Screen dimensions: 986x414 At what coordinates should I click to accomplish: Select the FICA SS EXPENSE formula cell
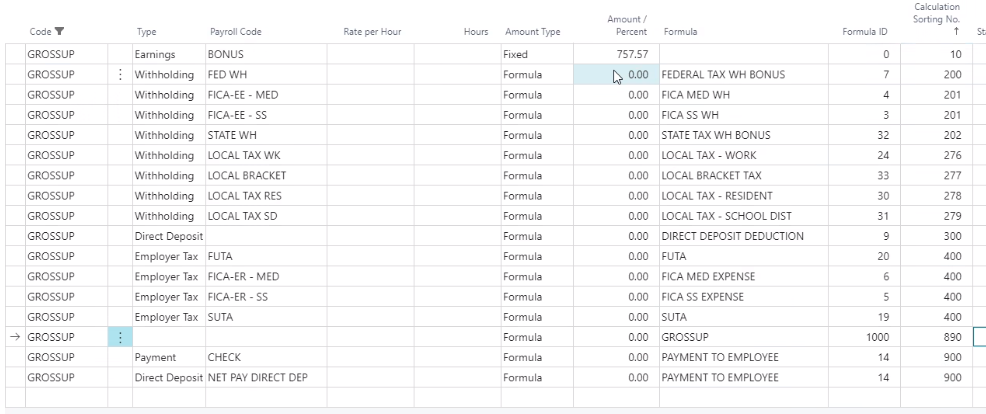743,296
